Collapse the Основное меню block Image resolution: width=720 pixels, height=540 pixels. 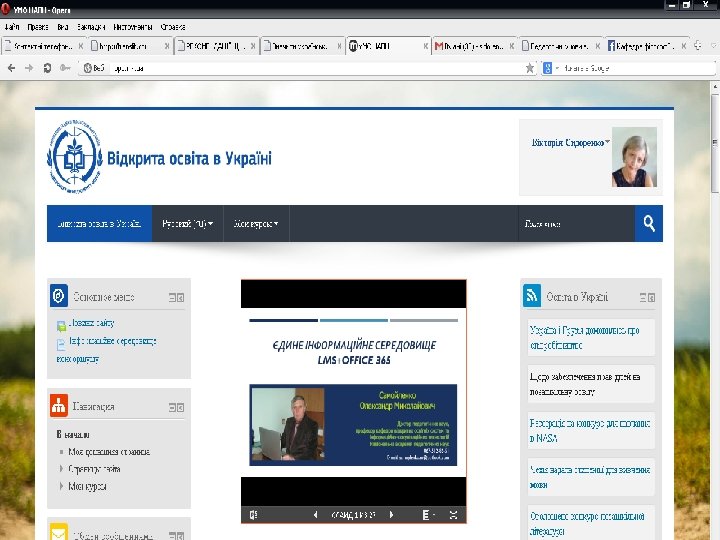[x=172, y=298]
